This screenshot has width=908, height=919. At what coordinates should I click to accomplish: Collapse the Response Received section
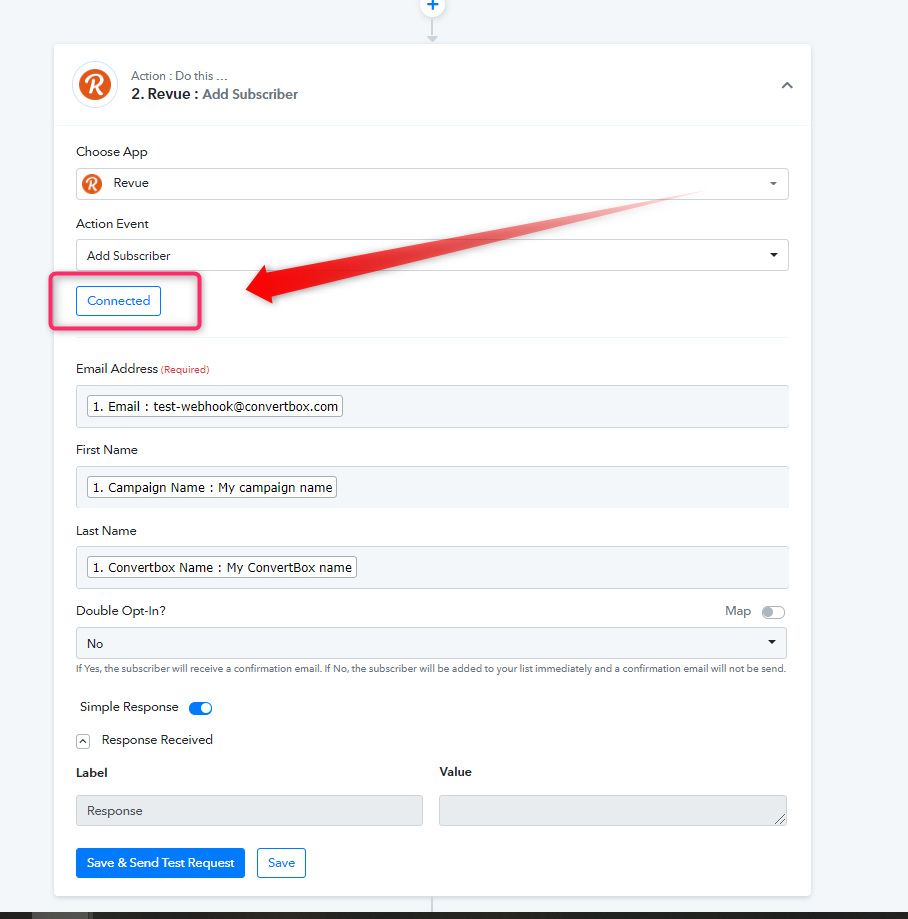[x=83, y=741]
